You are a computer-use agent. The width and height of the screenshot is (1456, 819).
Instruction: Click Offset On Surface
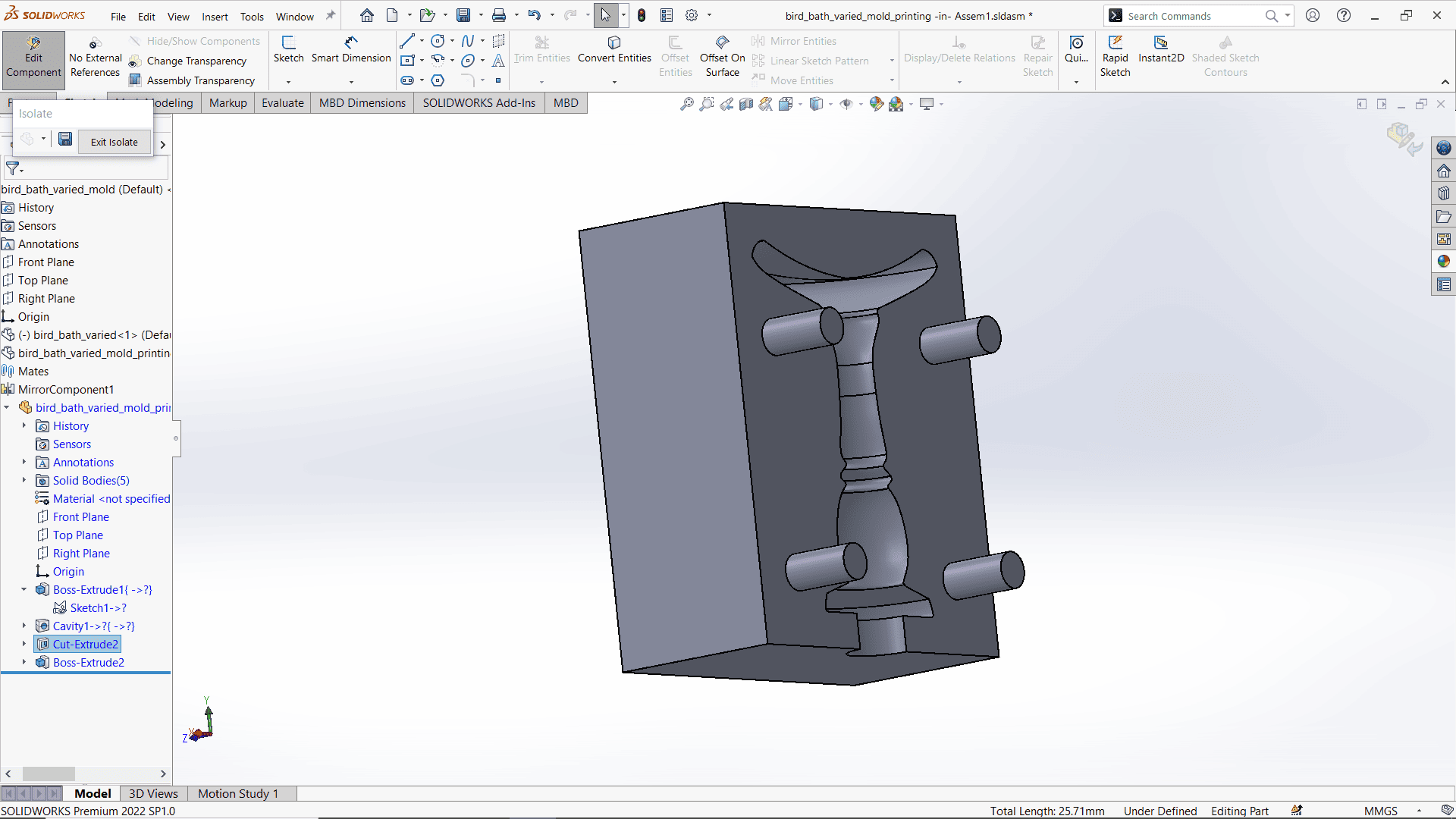(722, 57)
